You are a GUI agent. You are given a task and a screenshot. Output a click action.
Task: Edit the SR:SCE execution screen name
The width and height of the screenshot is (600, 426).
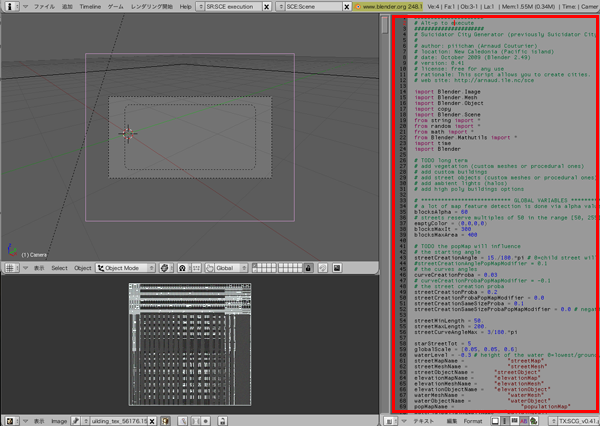(233, 7)
